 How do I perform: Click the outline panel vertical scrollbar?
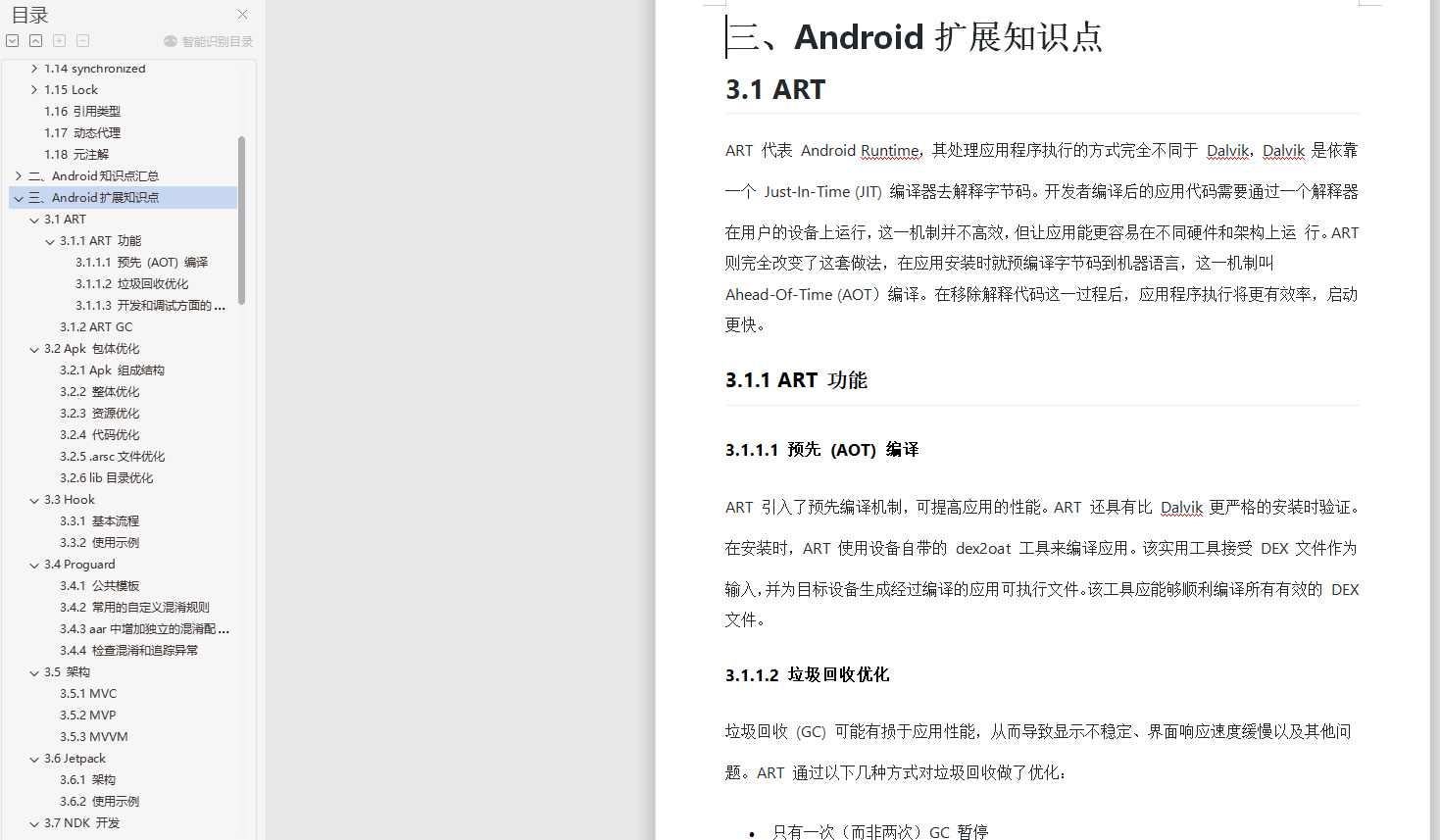[241, 220]
